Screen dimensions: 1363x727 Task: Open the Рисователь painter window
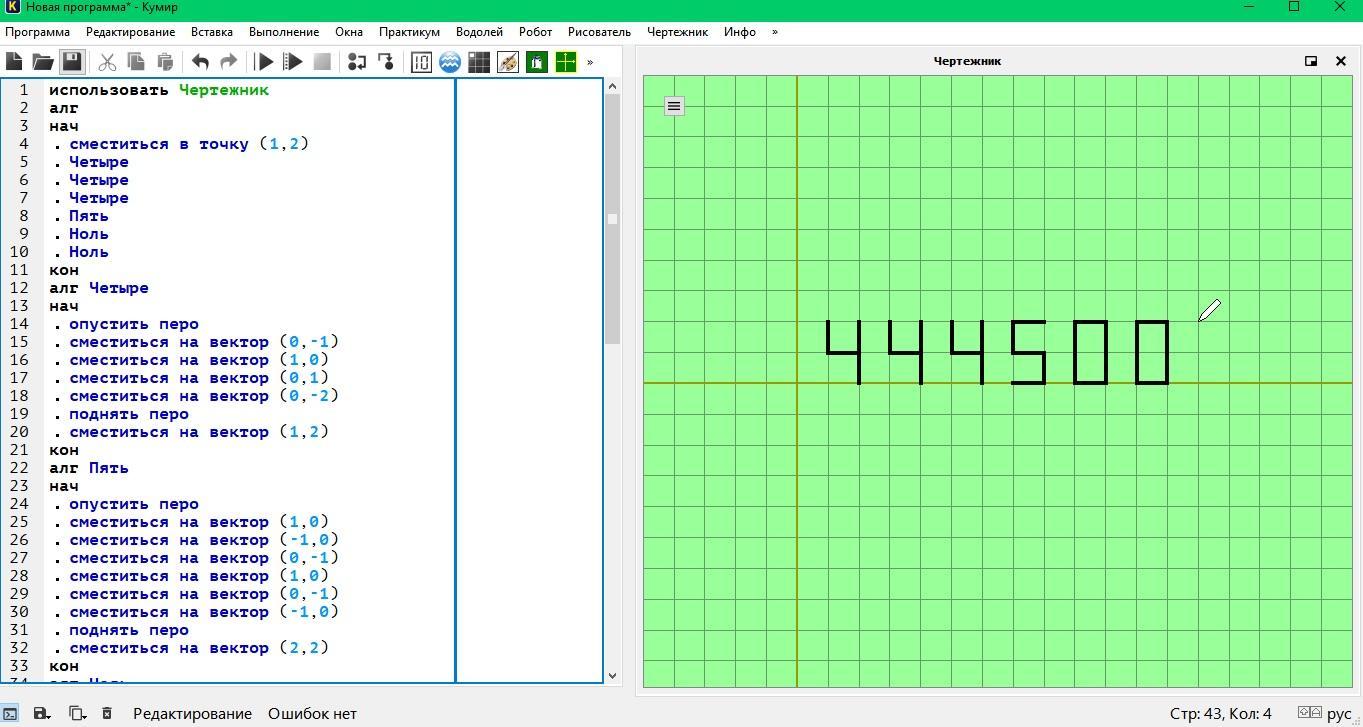point(508,62)
